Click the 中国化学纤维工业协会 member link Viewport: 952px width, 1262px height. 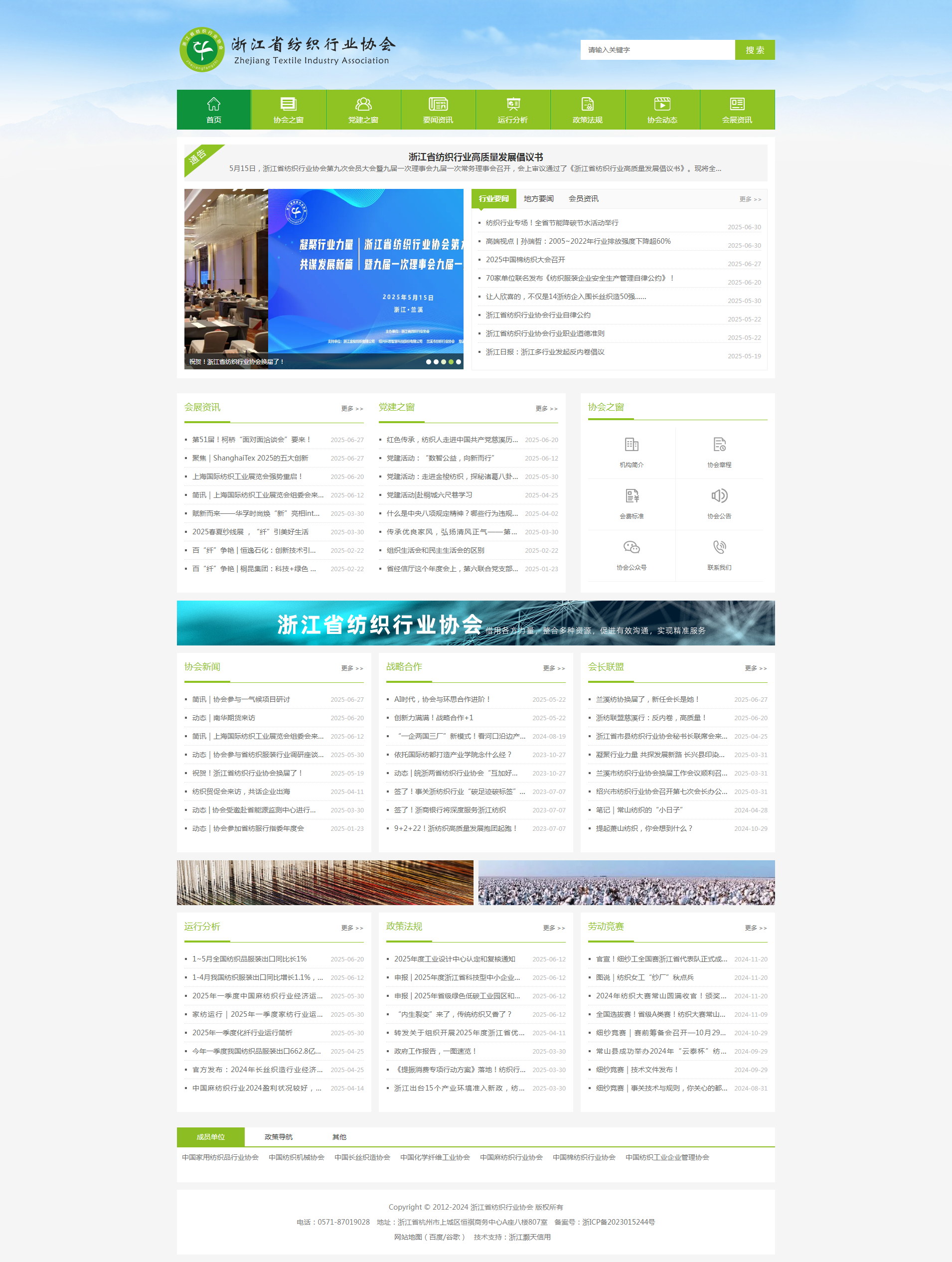tap(435, 1157)
